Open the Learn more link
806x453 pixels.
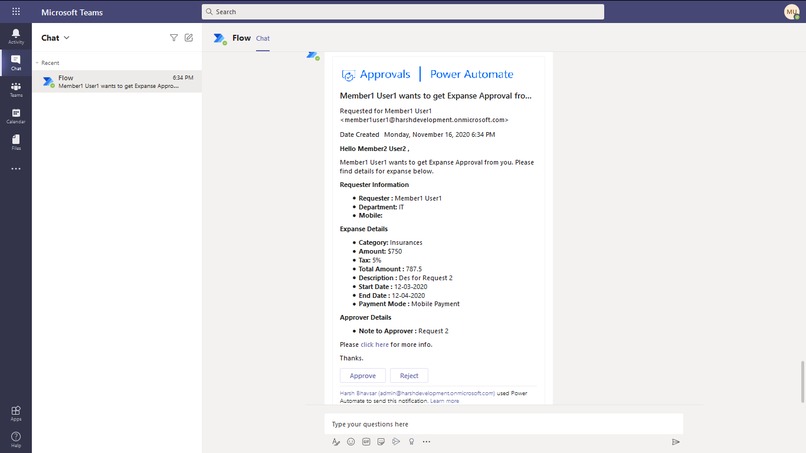pyautogui.click(x=445, y=401)
